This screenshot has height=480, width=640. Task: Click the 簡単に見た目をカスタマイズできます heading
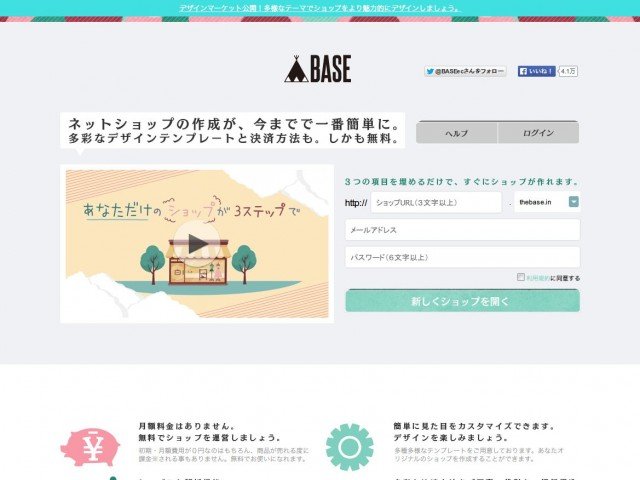474,426
